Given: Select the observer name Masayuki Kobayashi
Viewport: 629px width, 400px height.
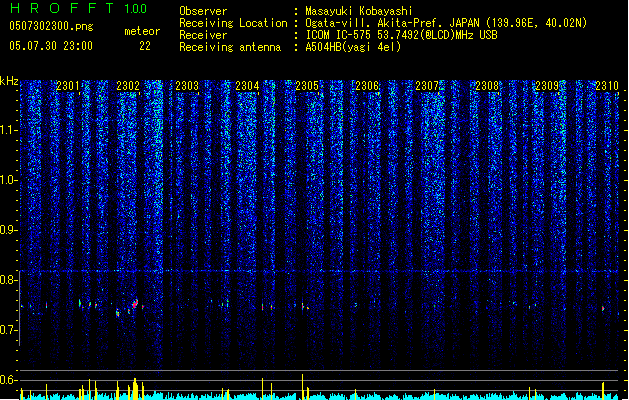Looking at the screenshot, I should [359, 11].
